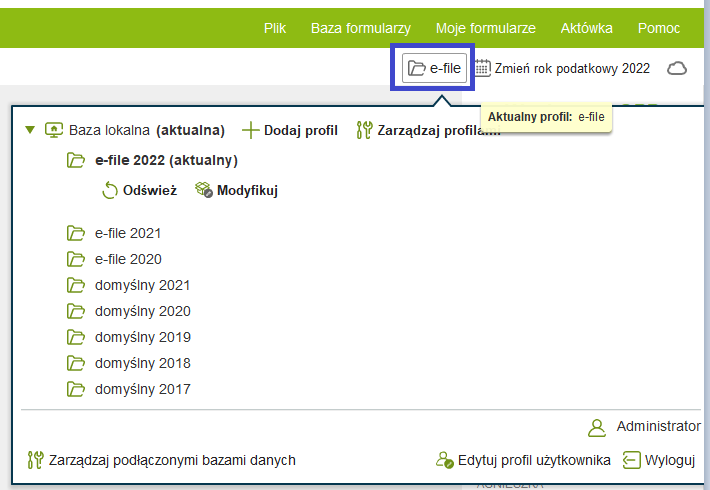710x490 pixels.
Task: Click Modyfikuj to edit the profile
Action: [x=237, y=190]
